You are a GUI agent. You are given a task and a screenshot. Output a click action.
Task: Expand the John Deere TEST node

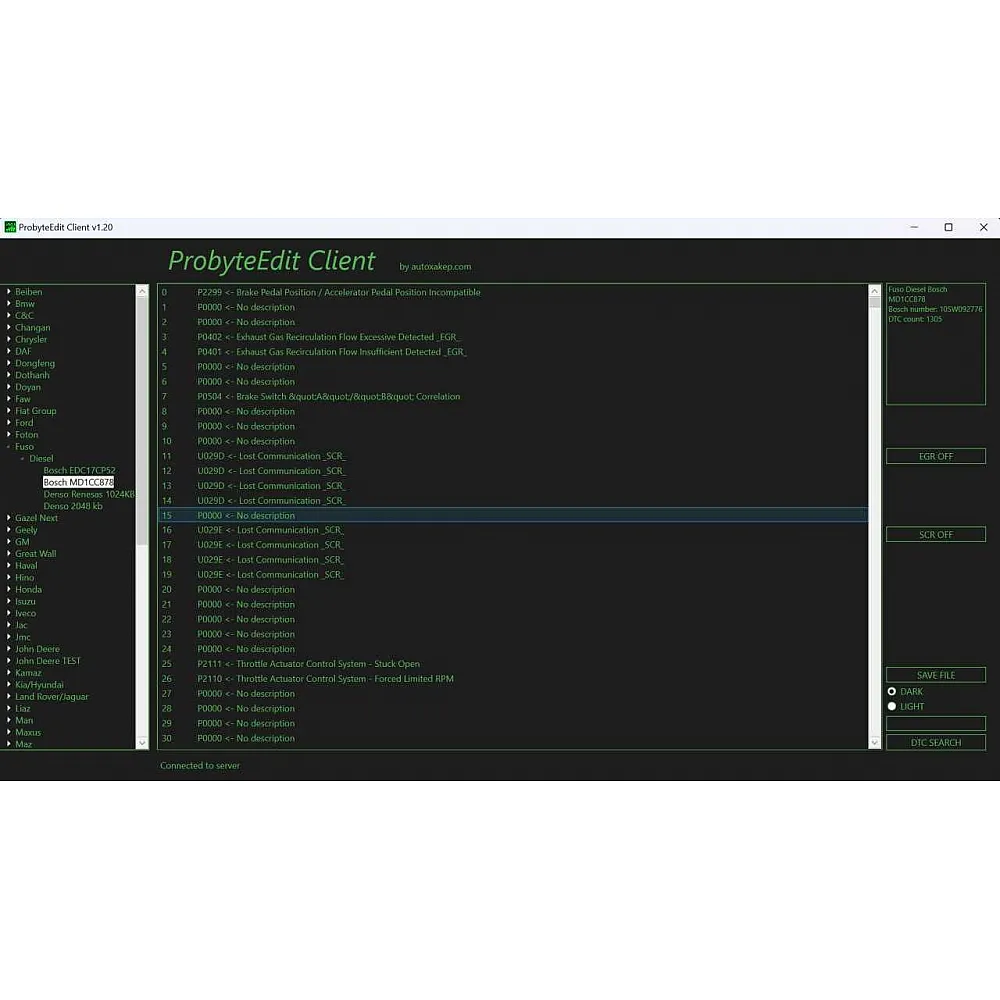point(9,661)
